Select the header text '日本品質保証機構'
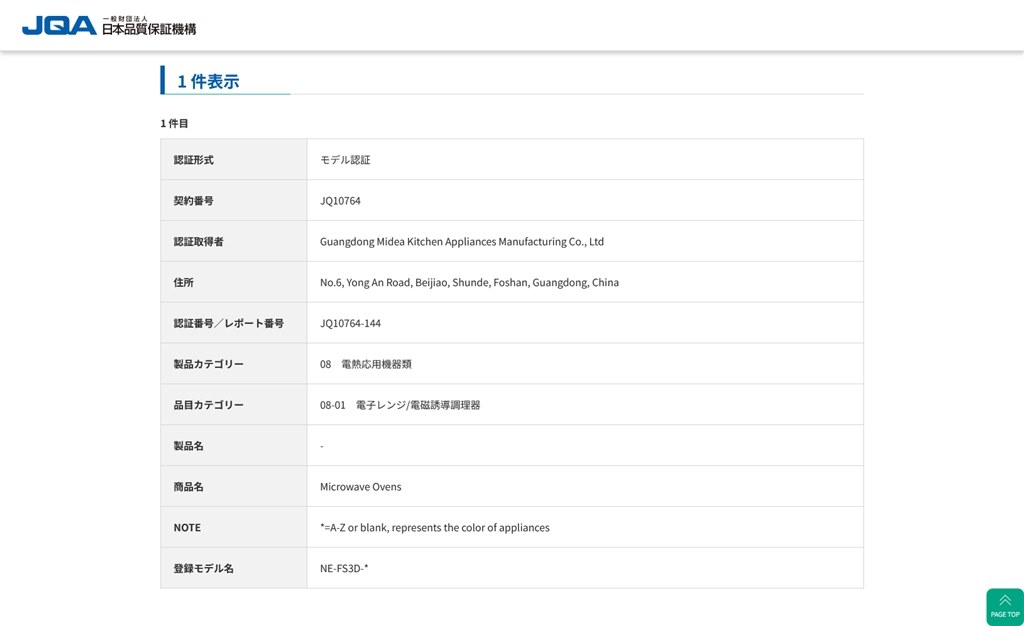 (x=149, y=29)
